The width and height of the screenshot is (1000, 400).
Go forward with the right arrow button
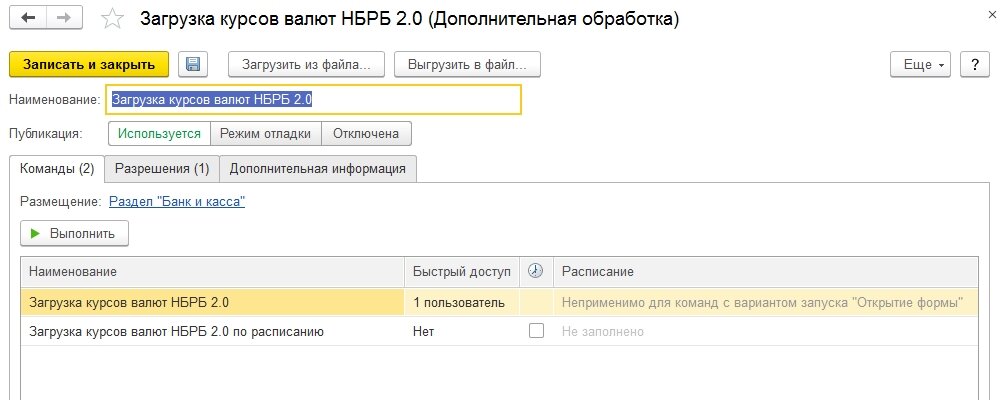tap(64, 19)
